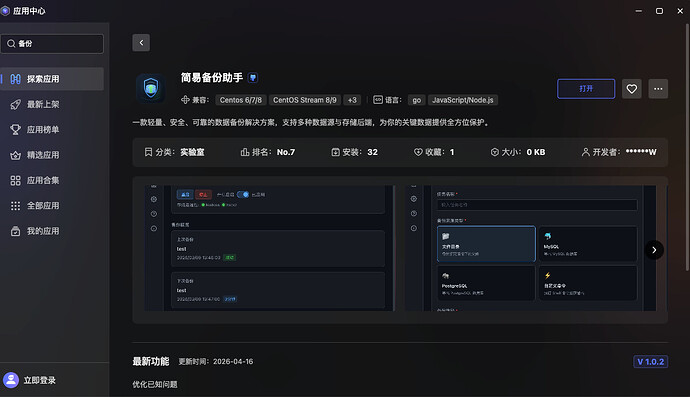The height and width of the screenshot is (397, 690).
Task: Click the CentOS Stream 8/9 tag
Action: pos(305,100)
